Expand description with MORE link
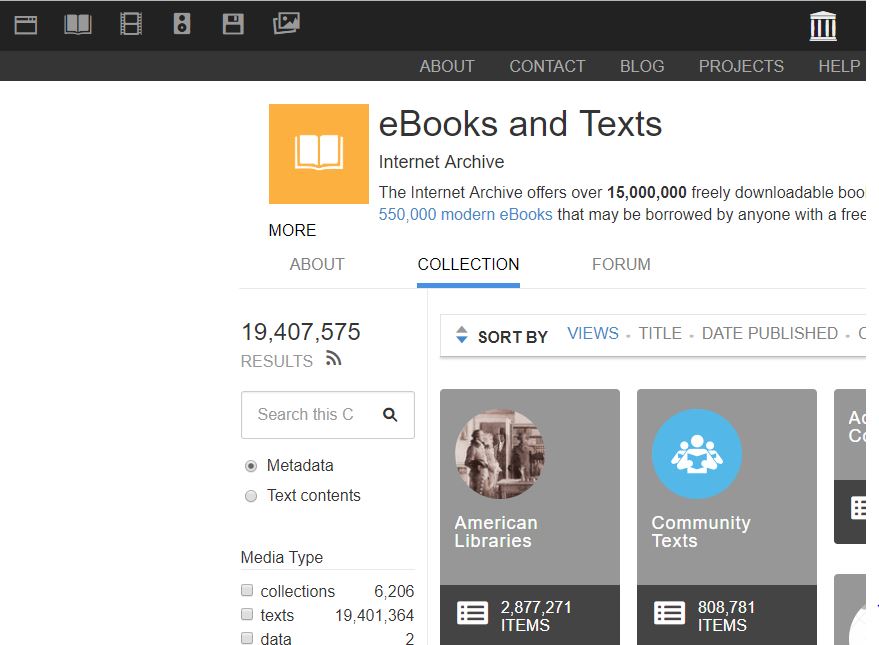The image size is (879, 645). 292,230
